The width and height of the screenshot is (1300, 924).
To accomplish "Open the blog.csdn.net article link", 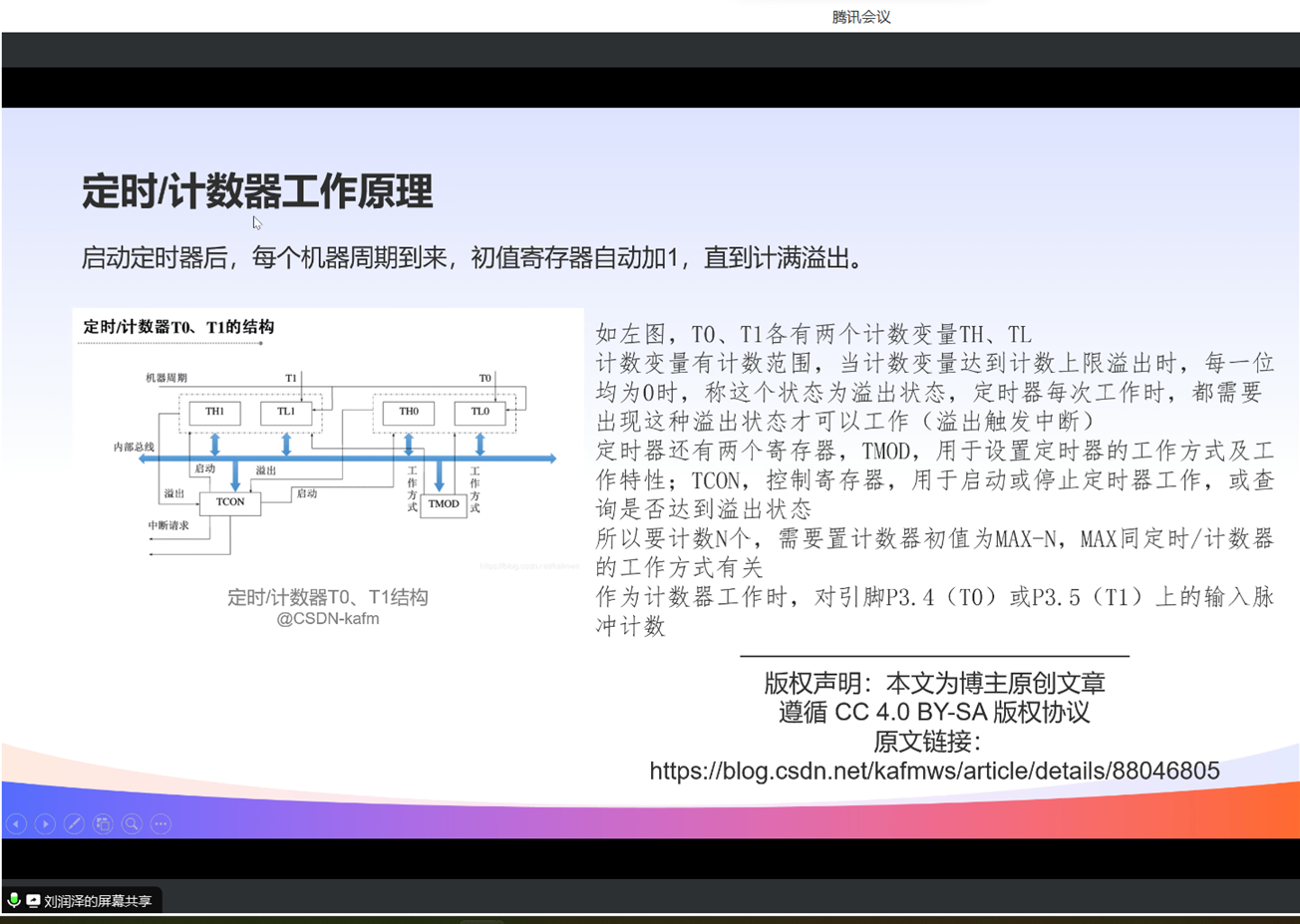I will click(934, 770).
